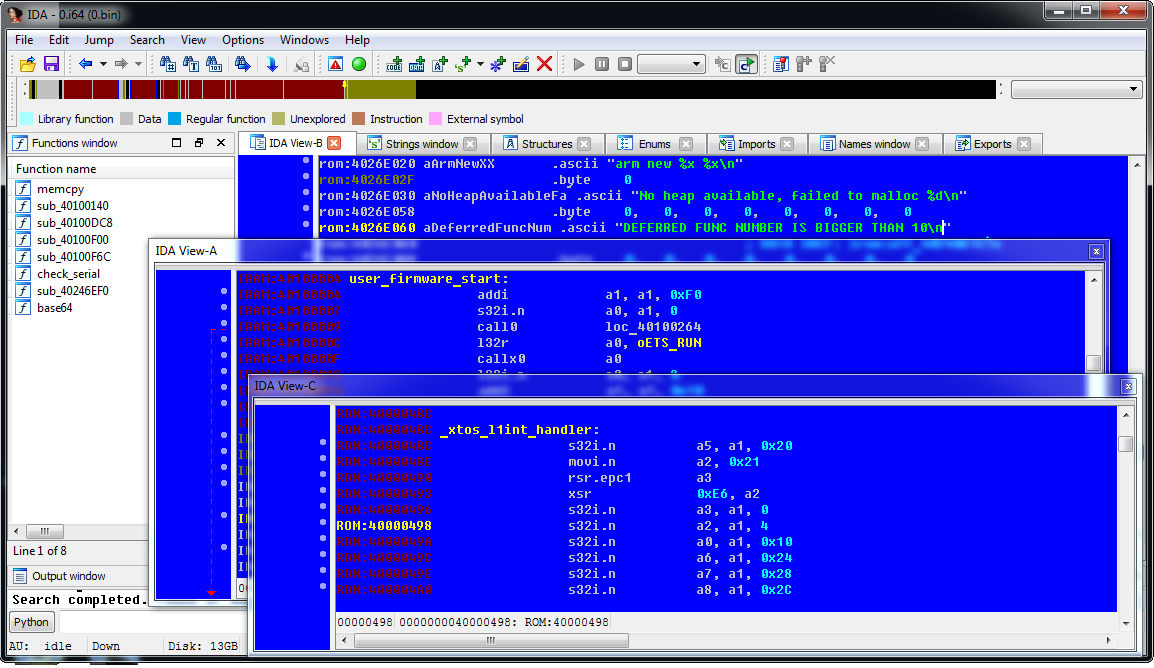The height and width of the screenshot is (668, 1154).
Task: Jump forward with the gray right arrow
Action: [121, 64]
